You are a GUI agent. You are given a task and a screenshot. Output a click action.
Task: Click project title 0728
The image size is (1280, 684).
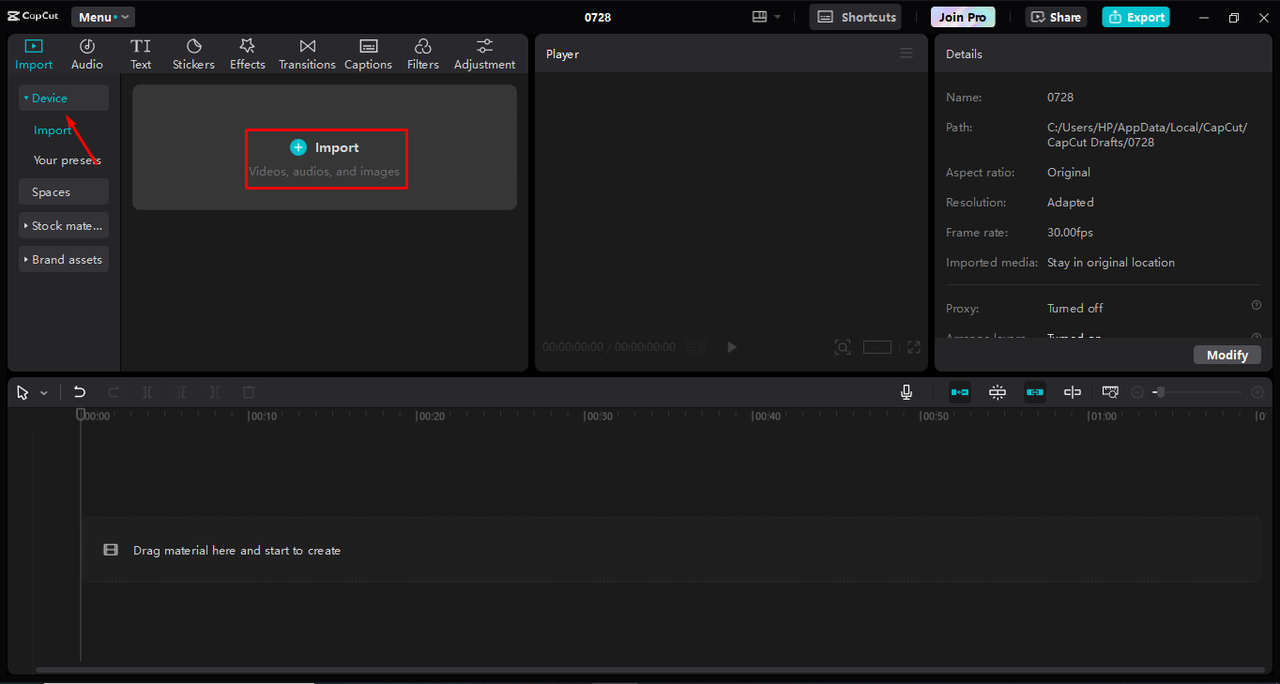click(598, 17)
